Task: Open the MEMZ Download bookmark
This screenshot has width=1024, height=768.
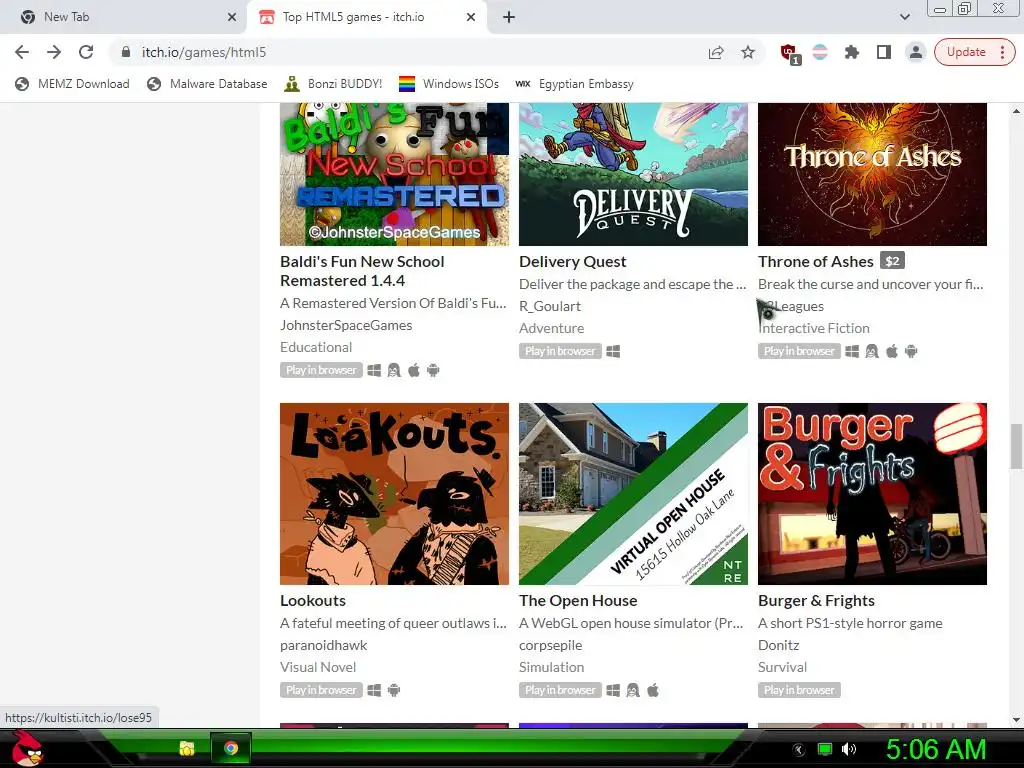Action: [72, 84]
